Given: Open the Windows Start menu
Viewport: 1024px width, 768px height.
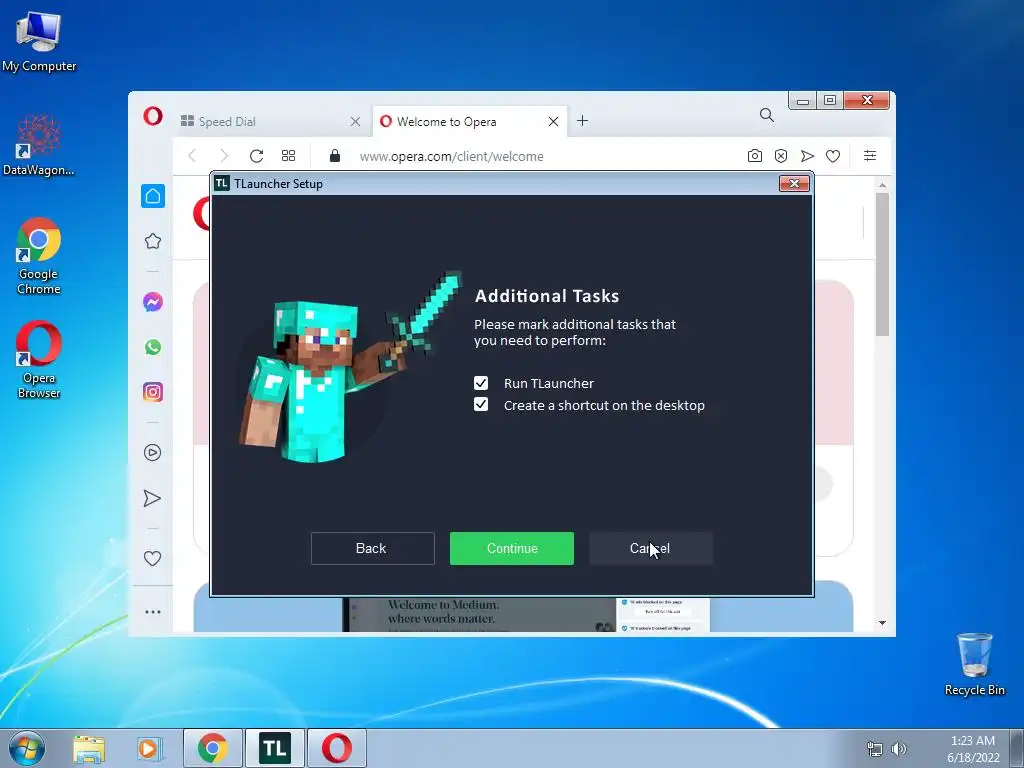Looking at the screenshot, I should 27,748.
